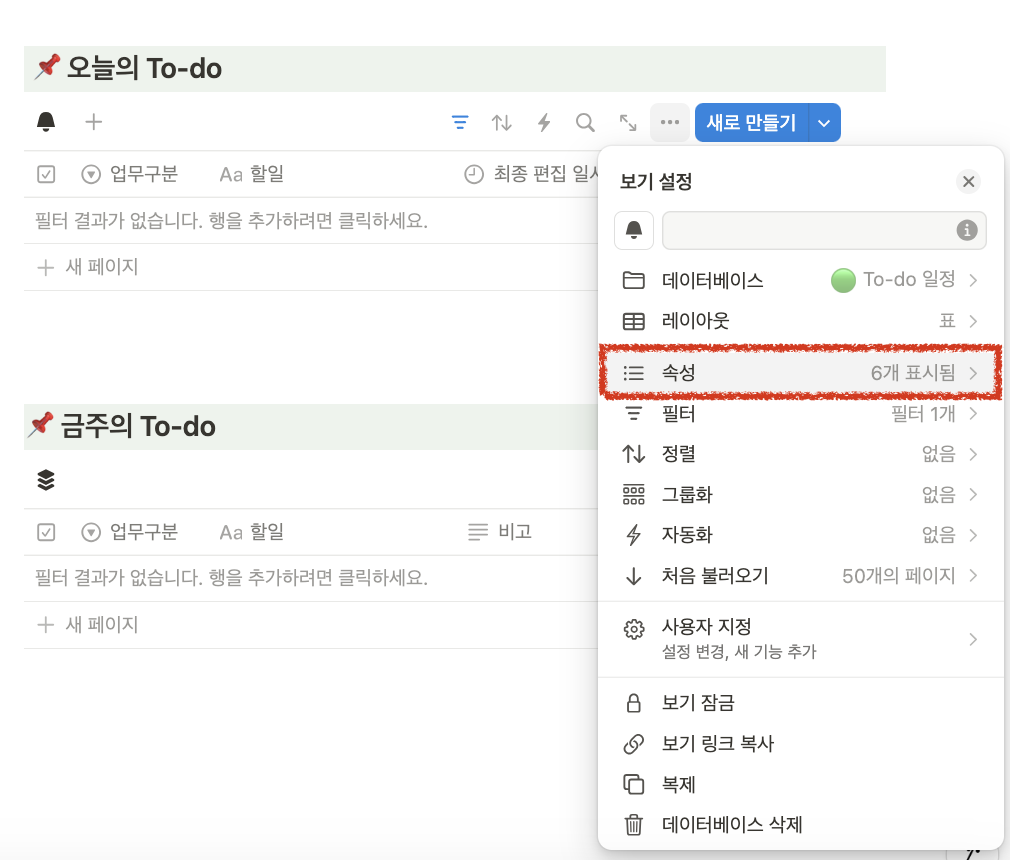Click the lightning automation icon
The width and height of the screenshot is (1010, 860).
(x=543, y=122)
